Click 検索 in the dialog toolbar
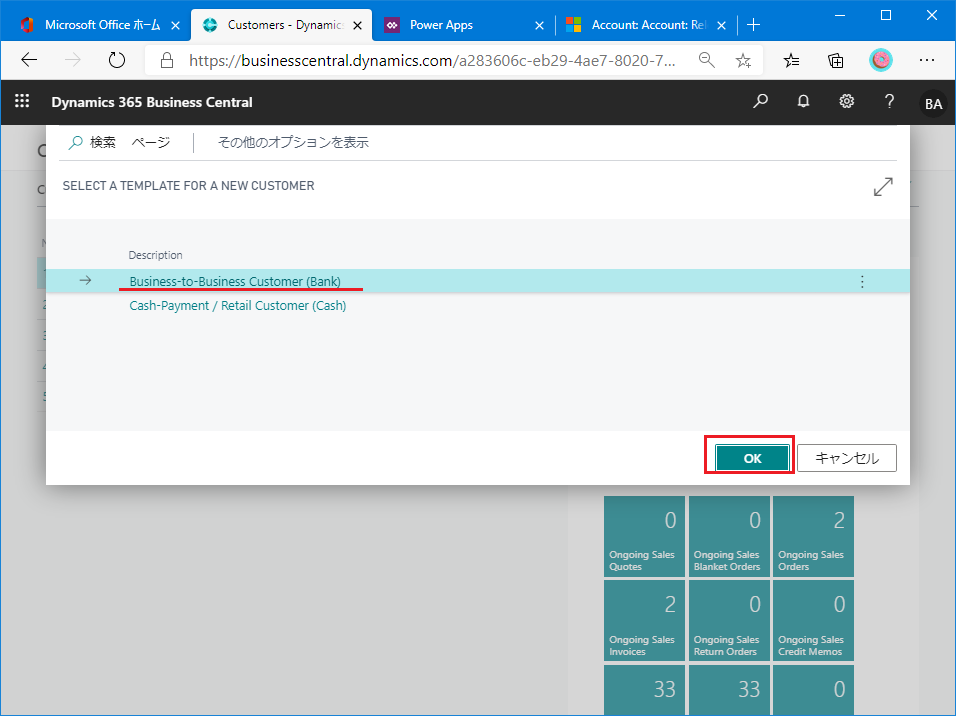 (x=92, y=143)
